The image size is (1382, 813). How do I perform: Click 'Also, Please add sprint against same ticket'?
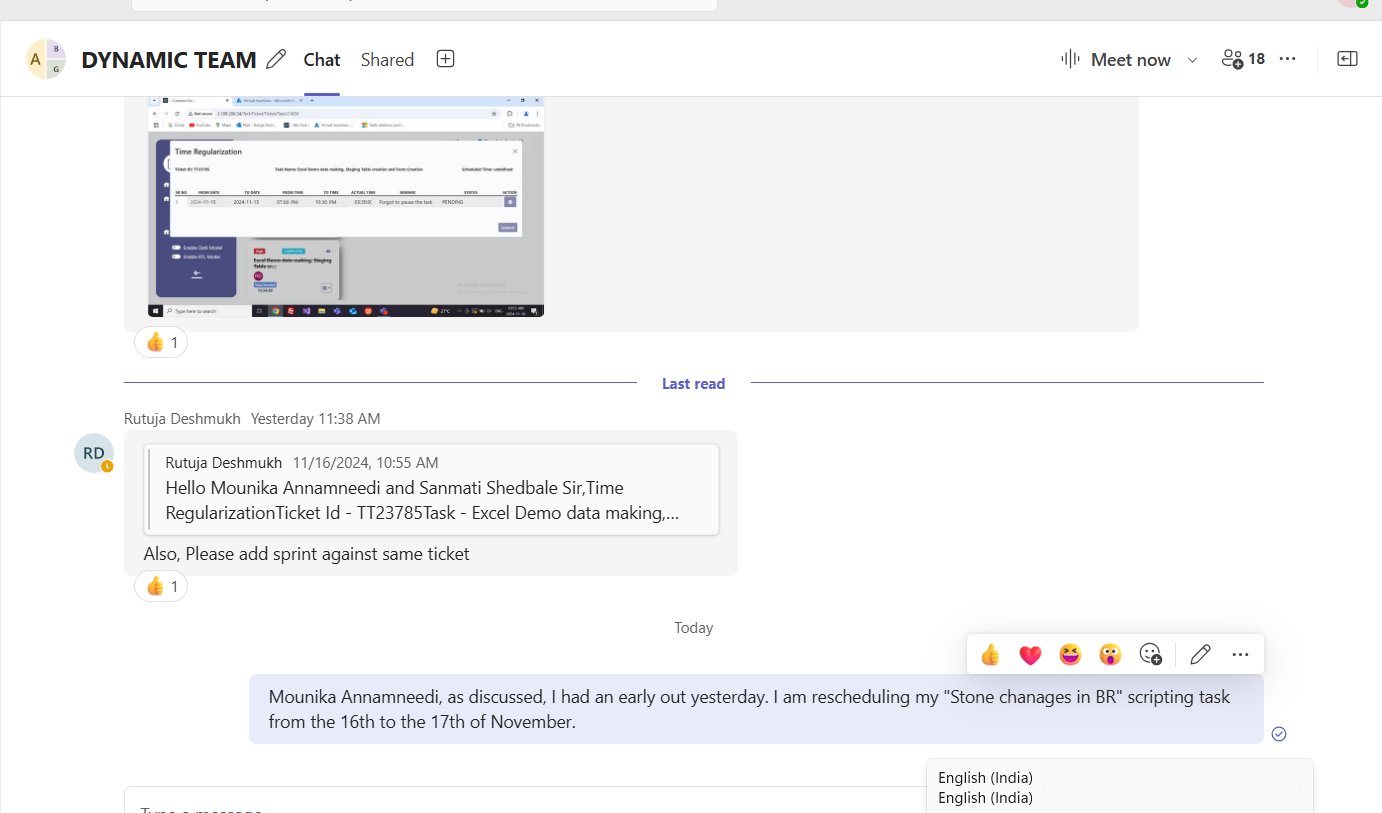pyautogui.click(x=307, y=553)
